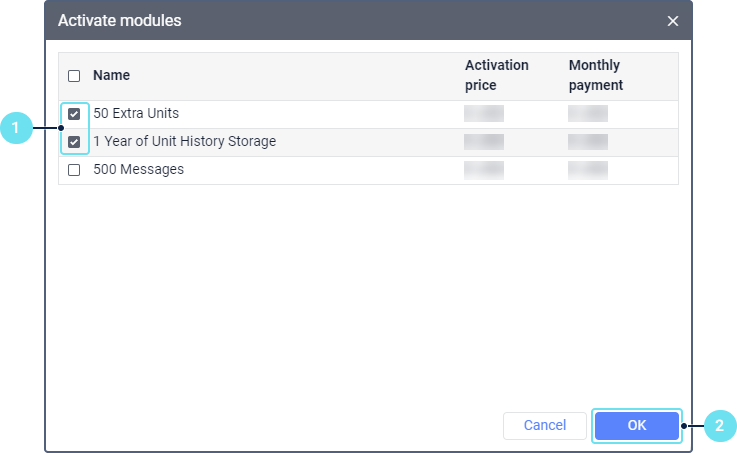Viewport: 737px width, 453px height.
Task: Select the 1 Year of Unit History Storage label
Action: (x=184, y=141)
